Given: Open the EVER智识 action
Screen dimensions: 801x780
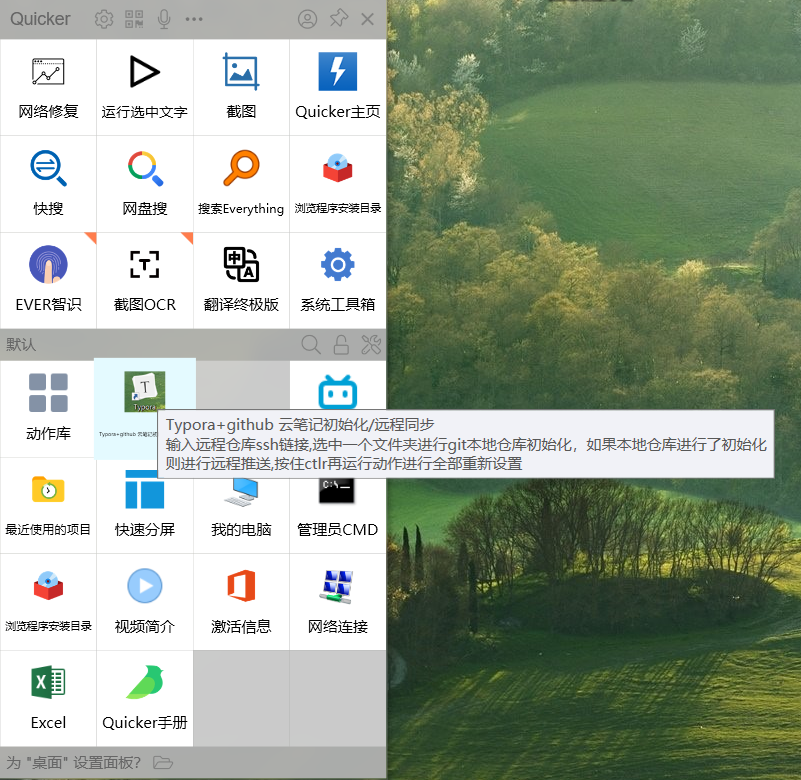Looking at the screenshot, I should point(49,280).
